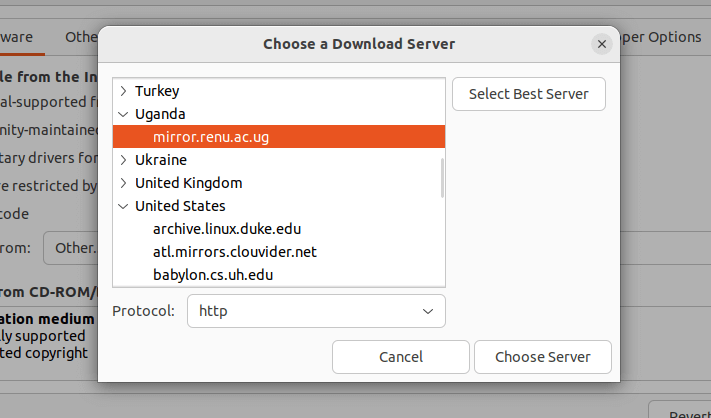Click the server list scrollbar
This screenshot has height=418, width=711.
click(441, 177)
